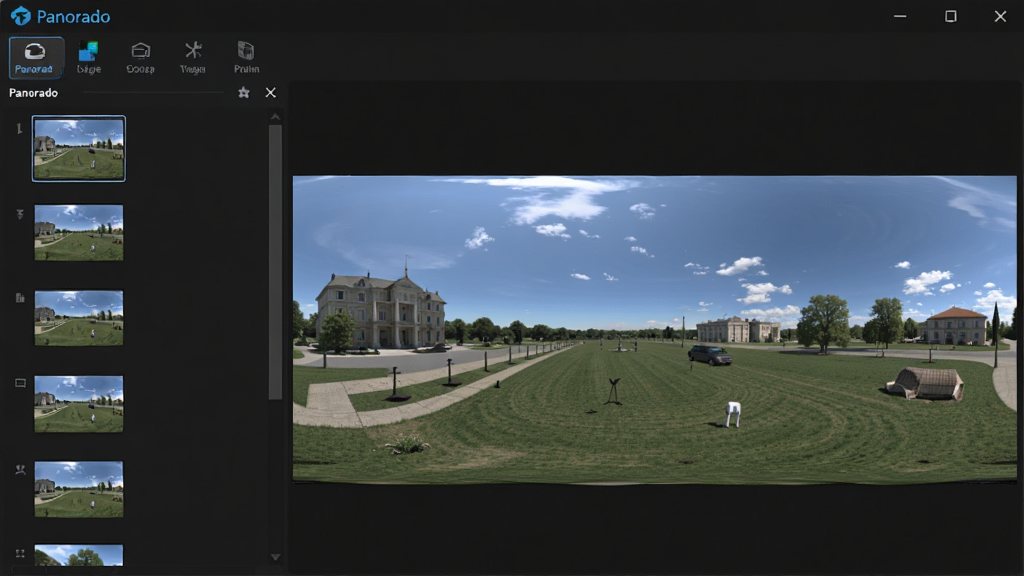Viewport: 1024px width, 576px height.
Task: Click the "Panorado" heading of the side panel
Action: click(33, 93)
